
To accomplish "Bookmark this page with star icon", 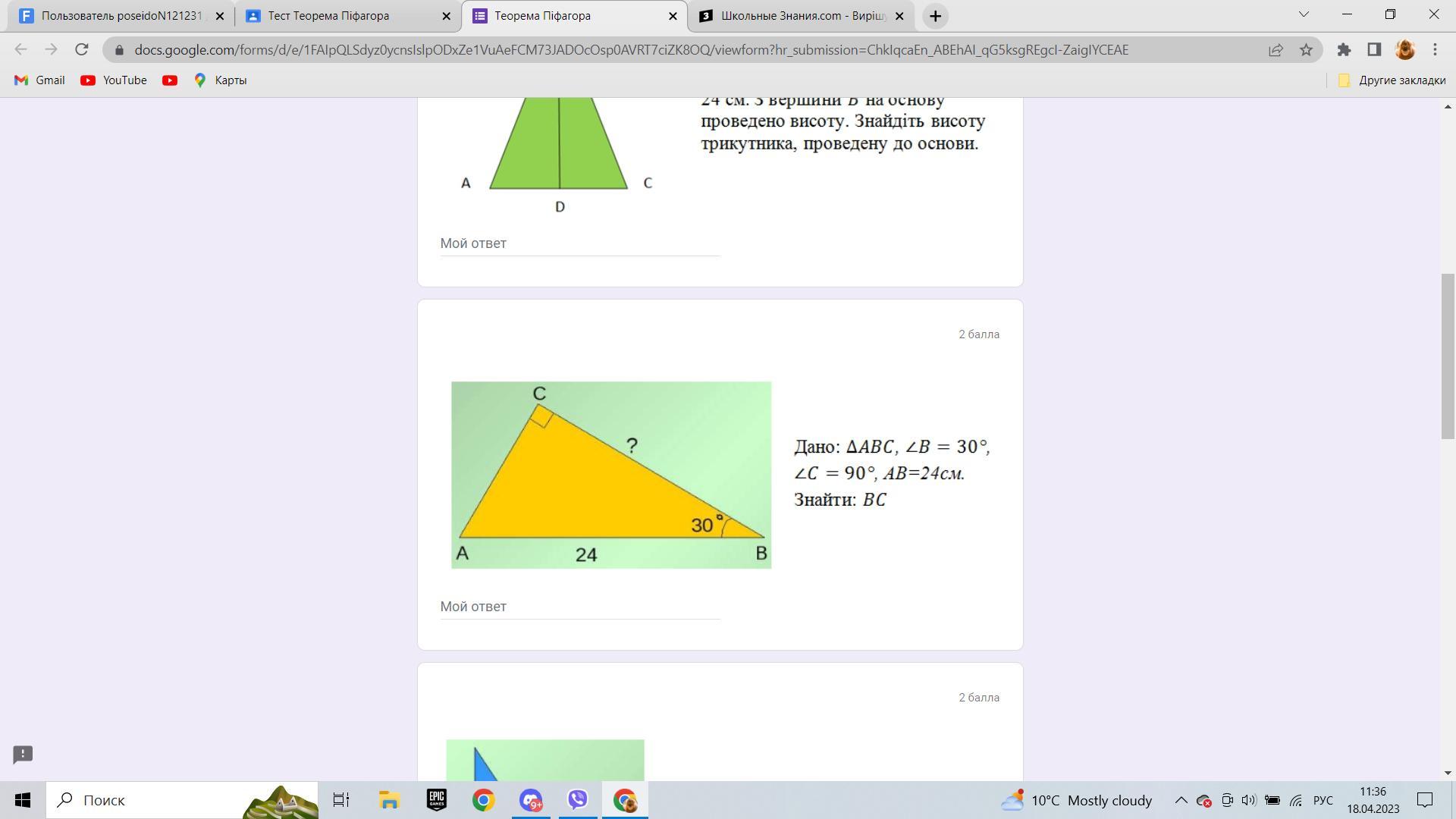I will [1306, 50].
